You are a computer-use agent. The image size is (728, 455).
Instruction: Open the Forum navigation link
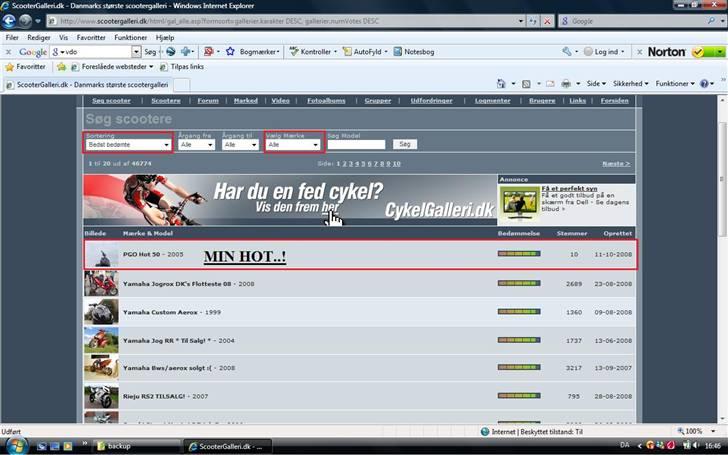coord(208,101)
